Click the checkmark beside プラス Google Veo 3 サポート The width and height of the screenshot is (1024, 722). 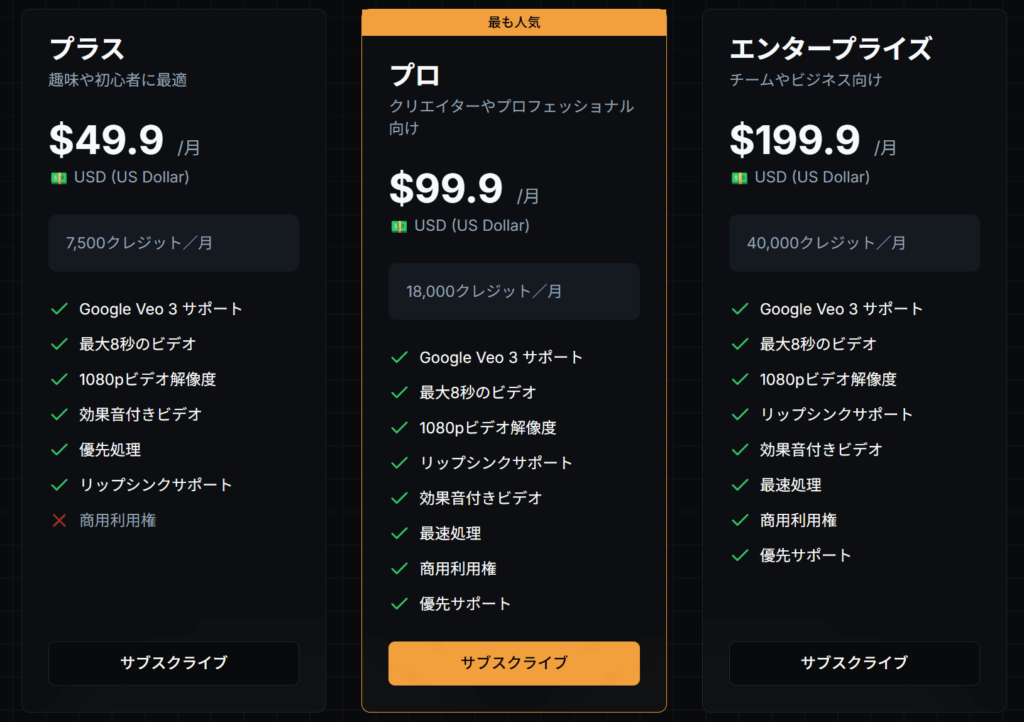coord(59,309)
